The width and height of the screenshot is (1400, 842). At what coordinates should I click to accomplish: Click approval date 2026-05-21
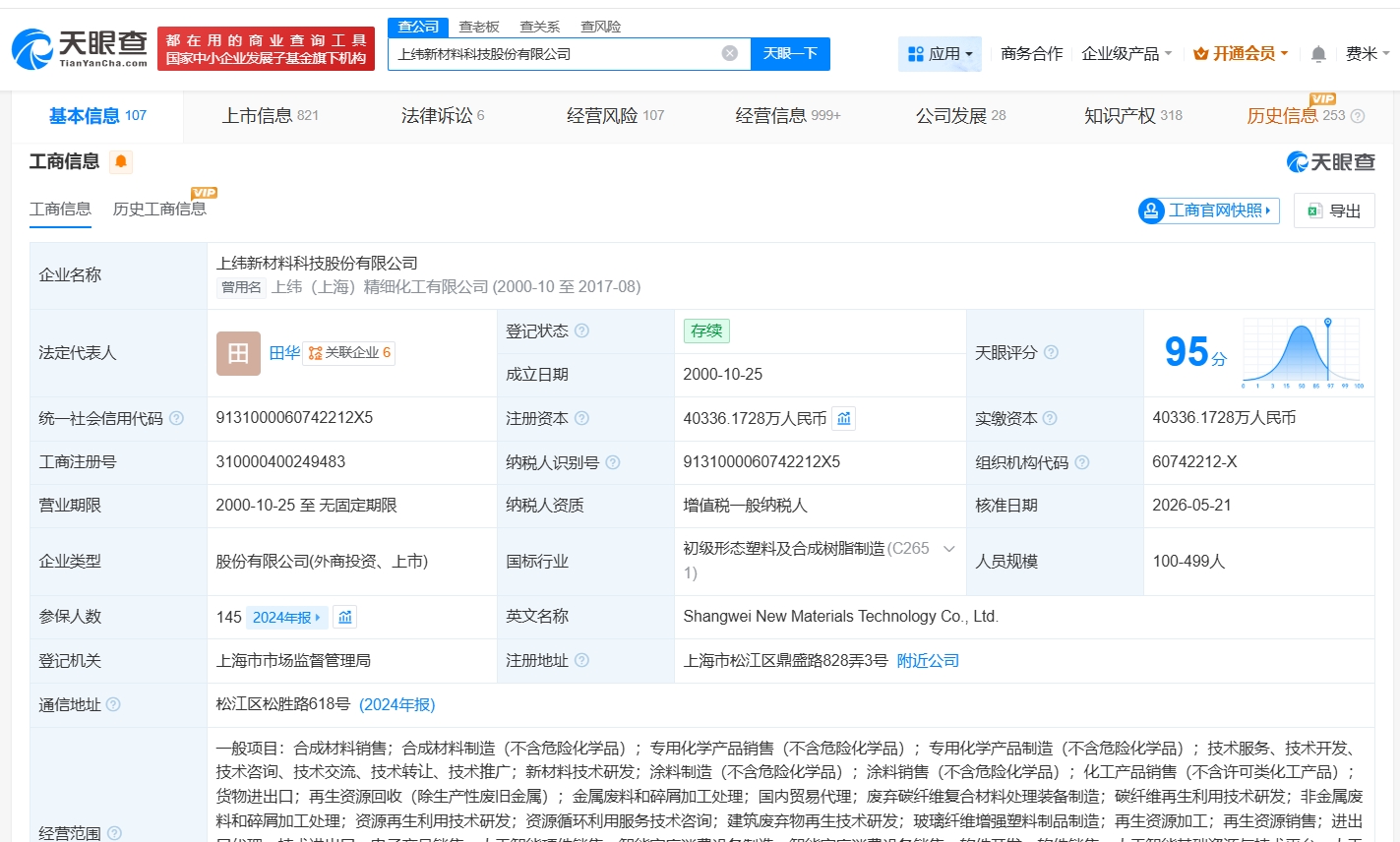coord(1192,506)
